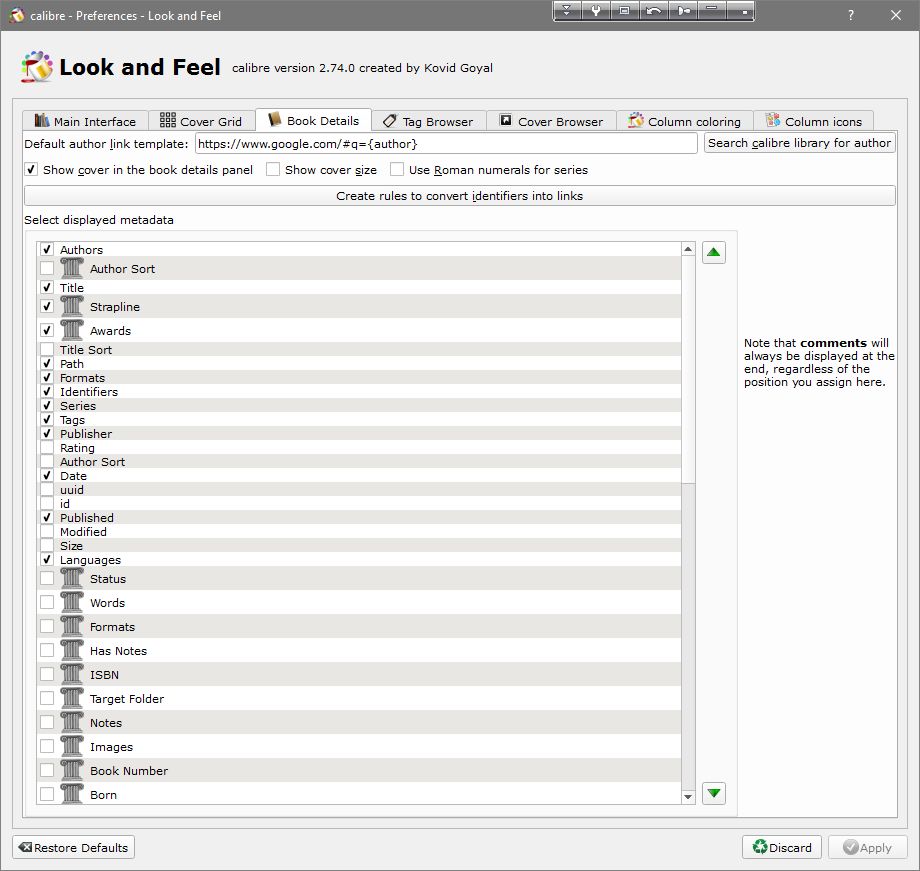Click the column icon beside Has Notes
This screenshot has width=920, height=871.
point(72,651)
